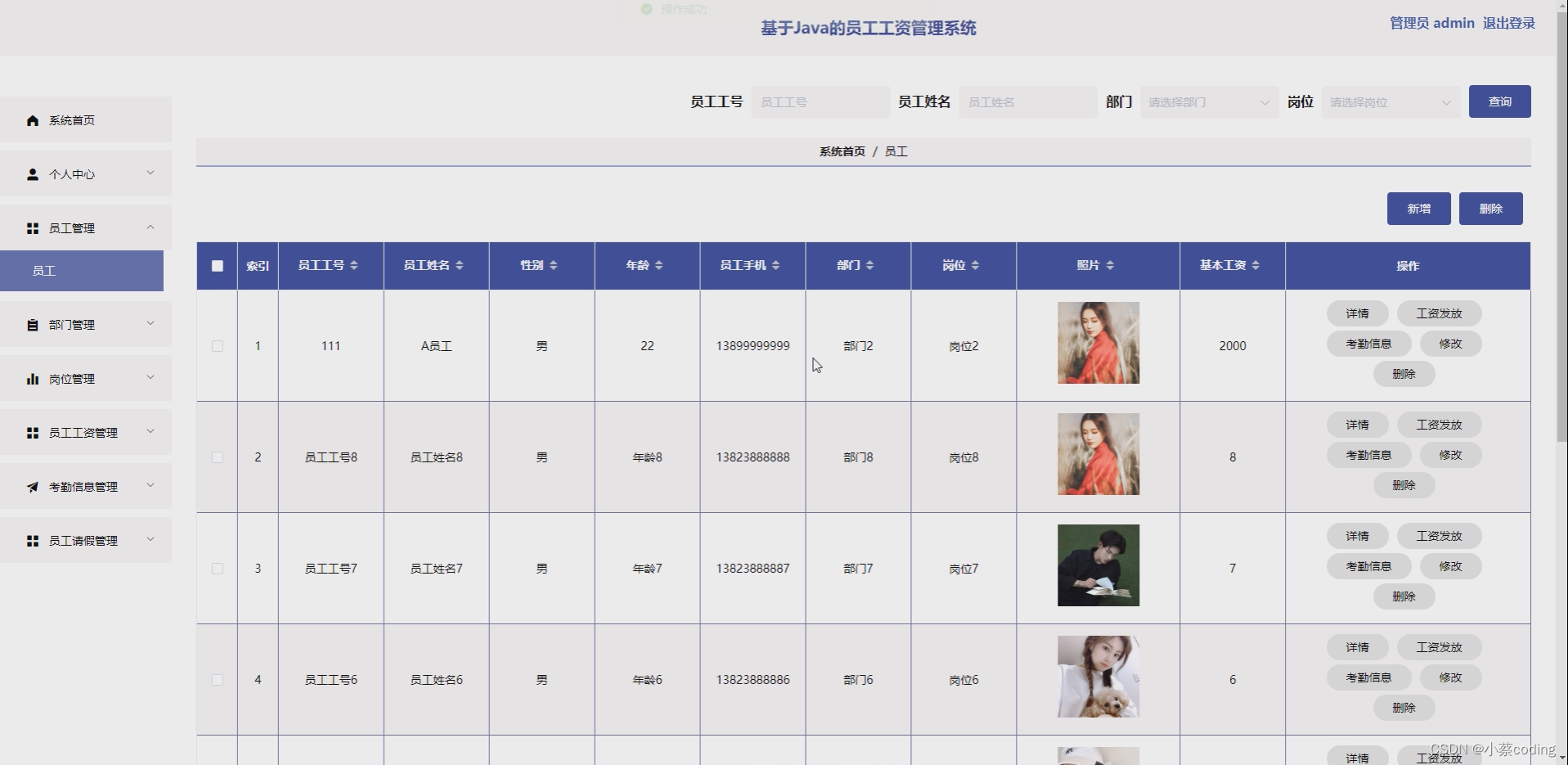The image size is (1568, 765).
Task: Click the 新增 button
Action: (1419, 209)
